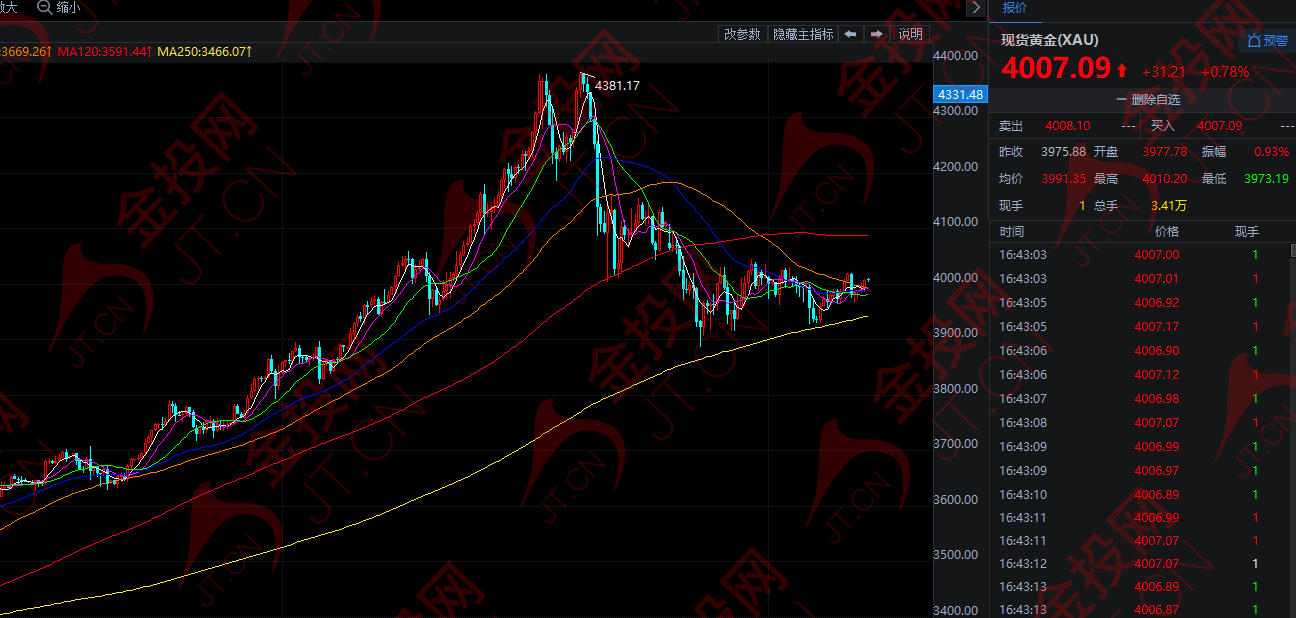Click 删除自选 to remove from watchlist
This screenshot has height=618, width=1296.
tap(1148, 100)
